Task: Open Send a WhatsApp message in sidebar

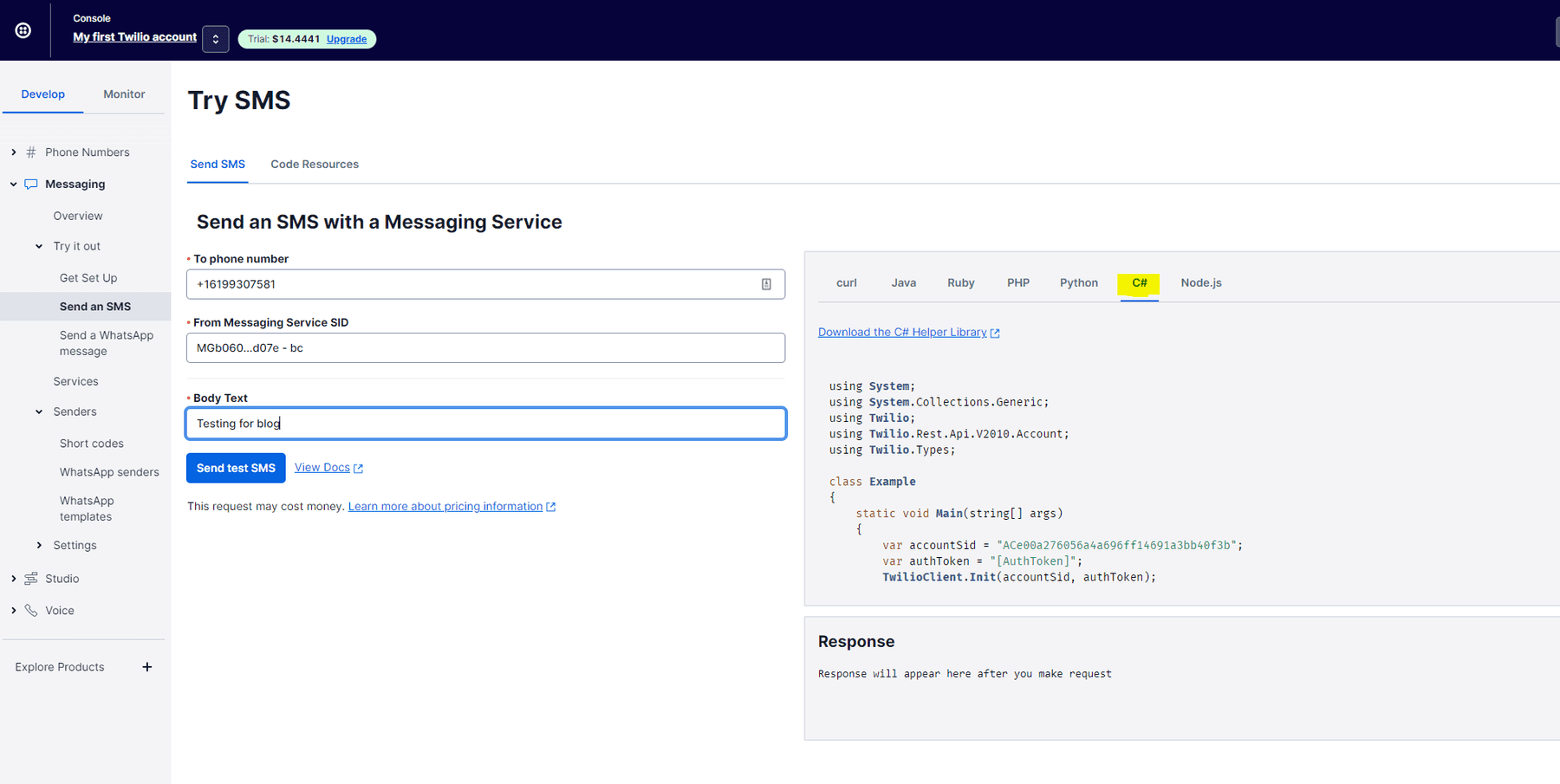Action: tap(107, 343)
